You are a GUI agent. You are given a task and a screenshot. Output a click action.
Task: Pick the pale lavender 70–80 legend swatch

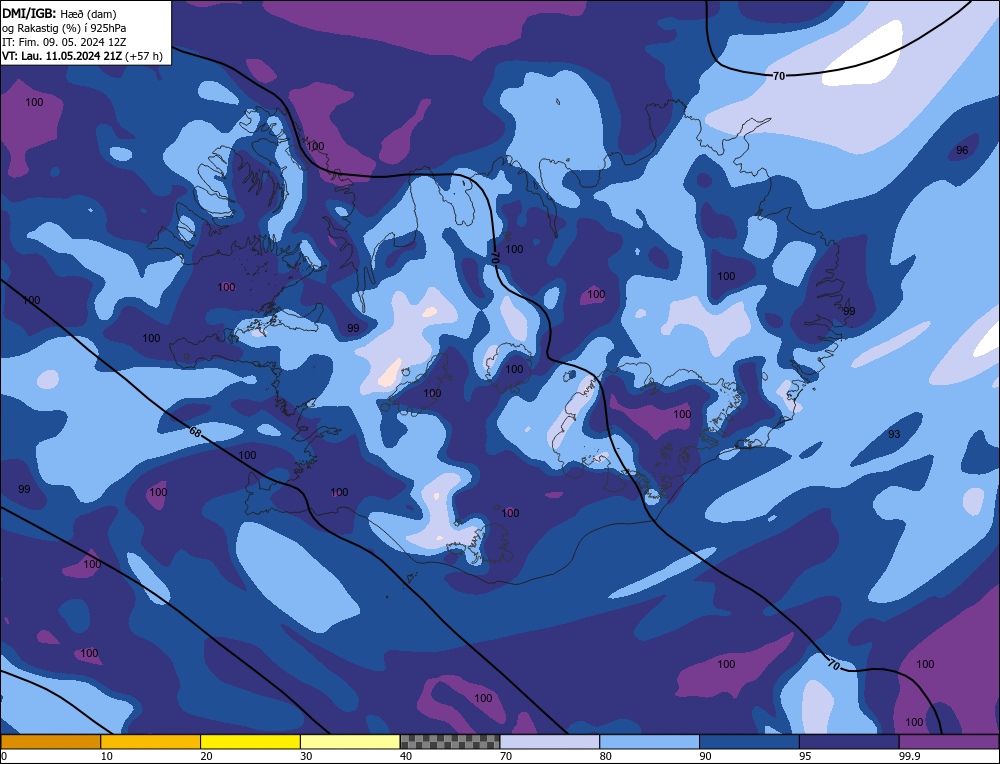[550, 741]
